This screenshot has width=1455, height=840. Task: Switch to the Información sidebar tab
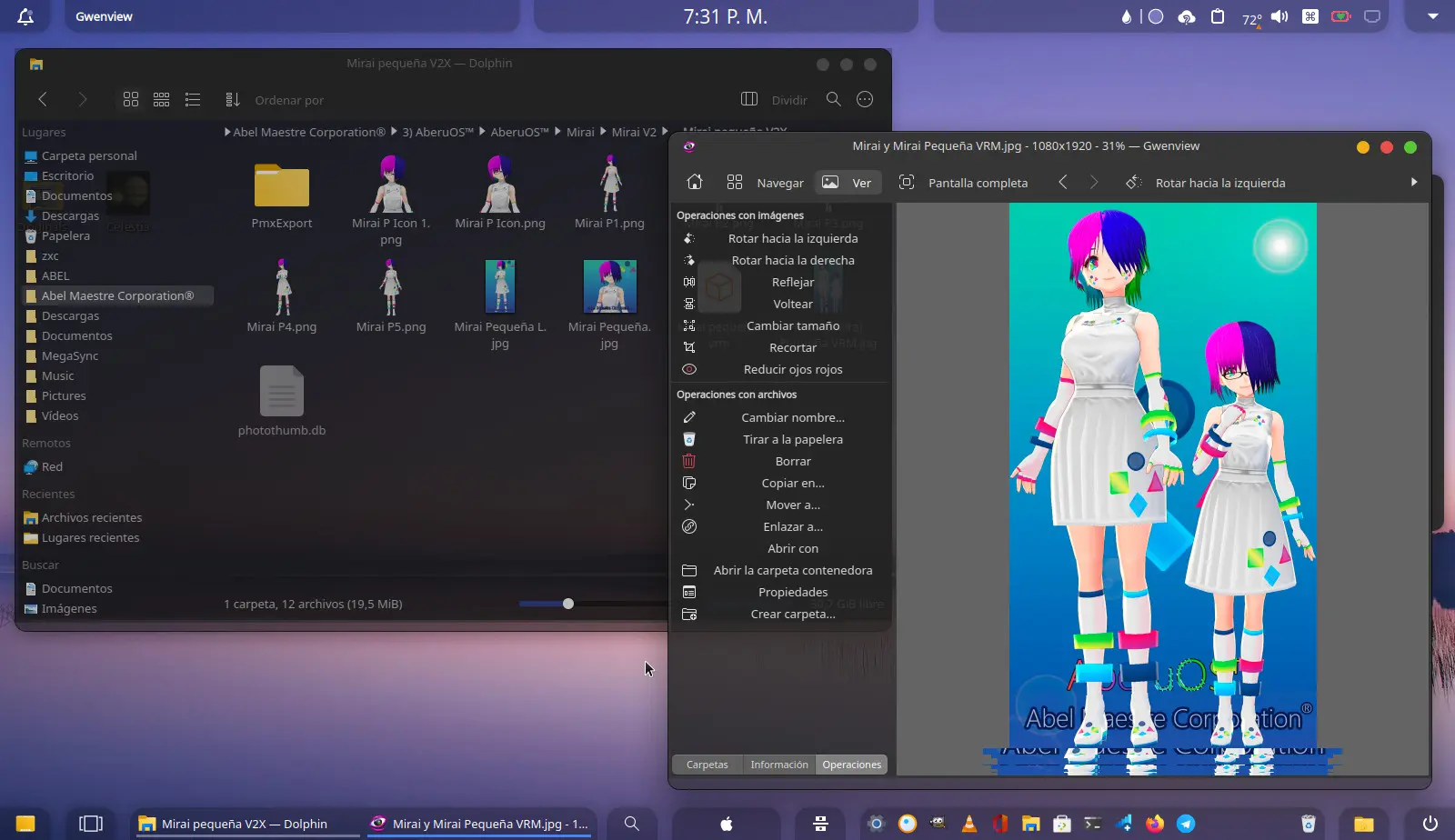click(778, 765)
